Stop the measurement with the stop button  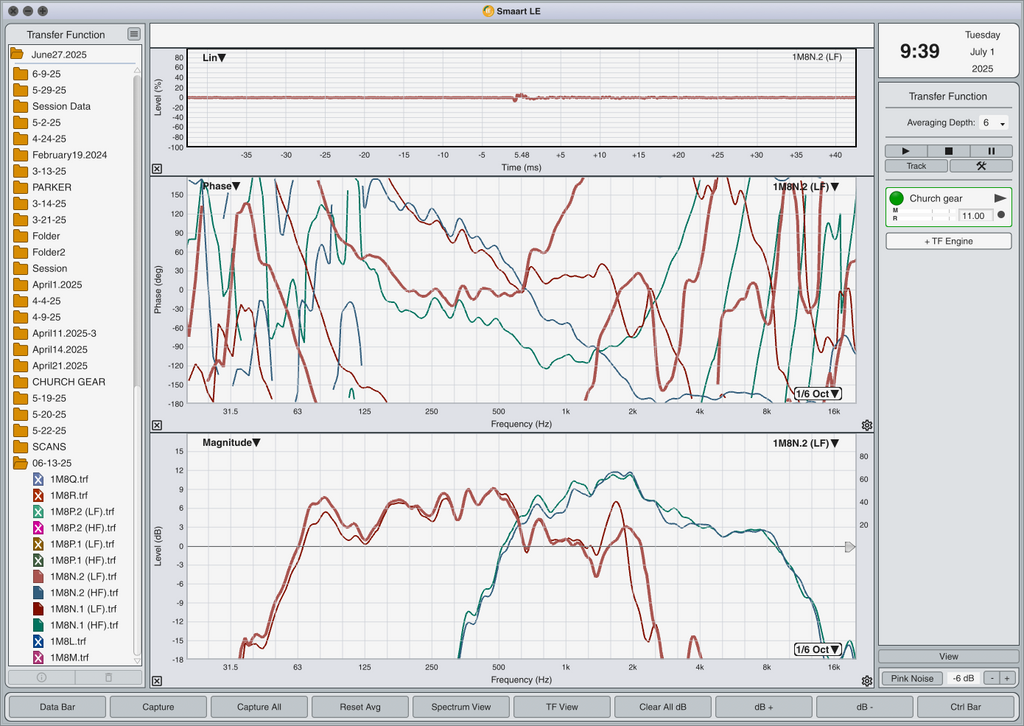[x=948, y=151]
